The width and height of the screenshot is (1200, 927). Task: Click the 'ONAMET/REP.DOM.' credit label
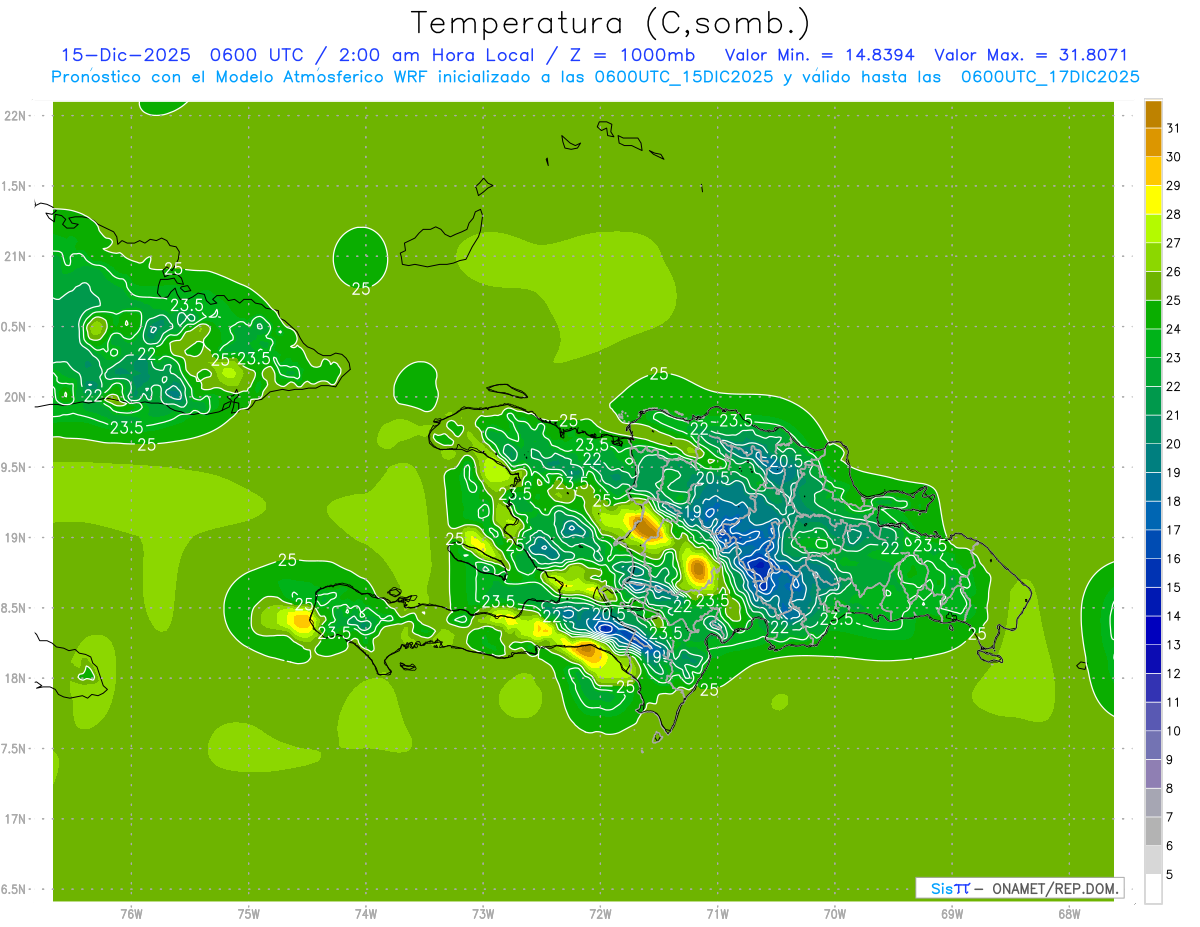tap(1054, 888)
